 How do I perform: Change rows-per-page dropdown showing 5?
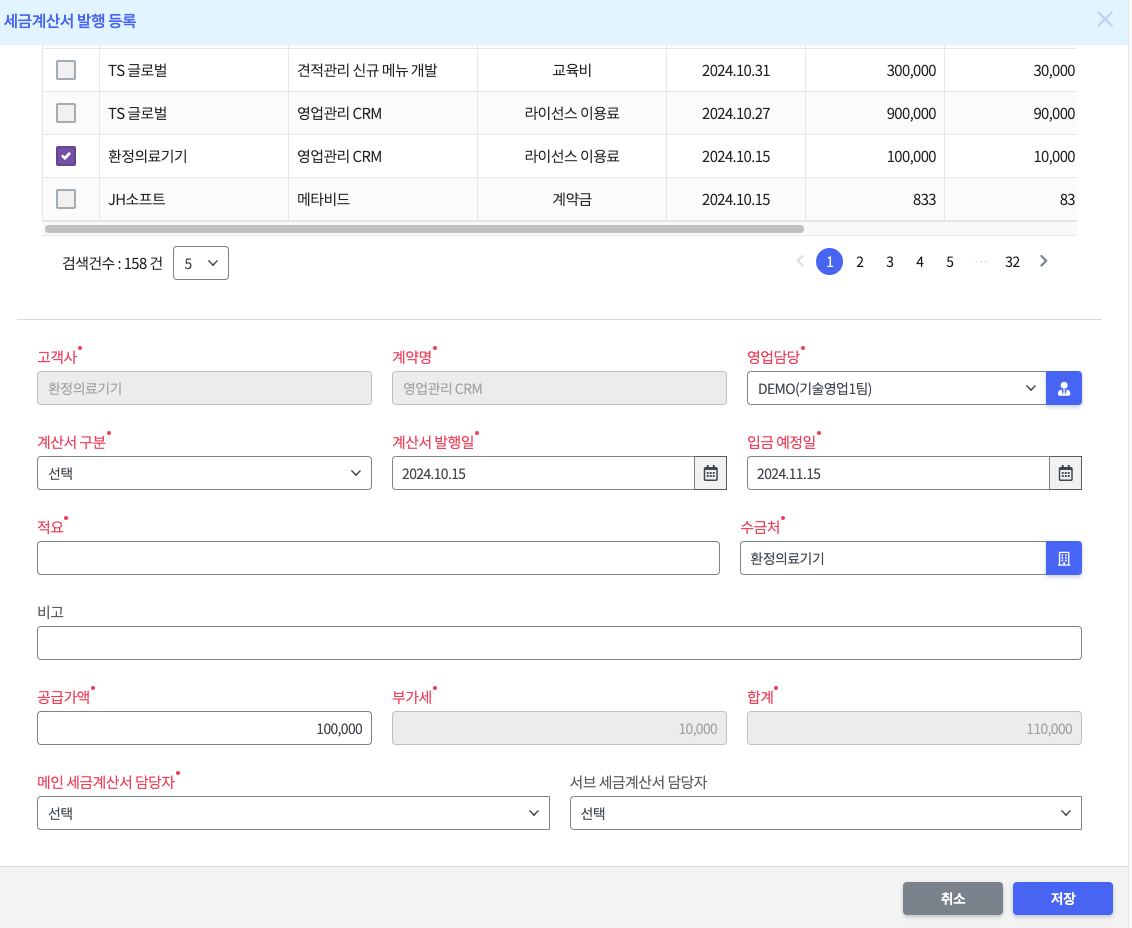[x=200, y=263]
